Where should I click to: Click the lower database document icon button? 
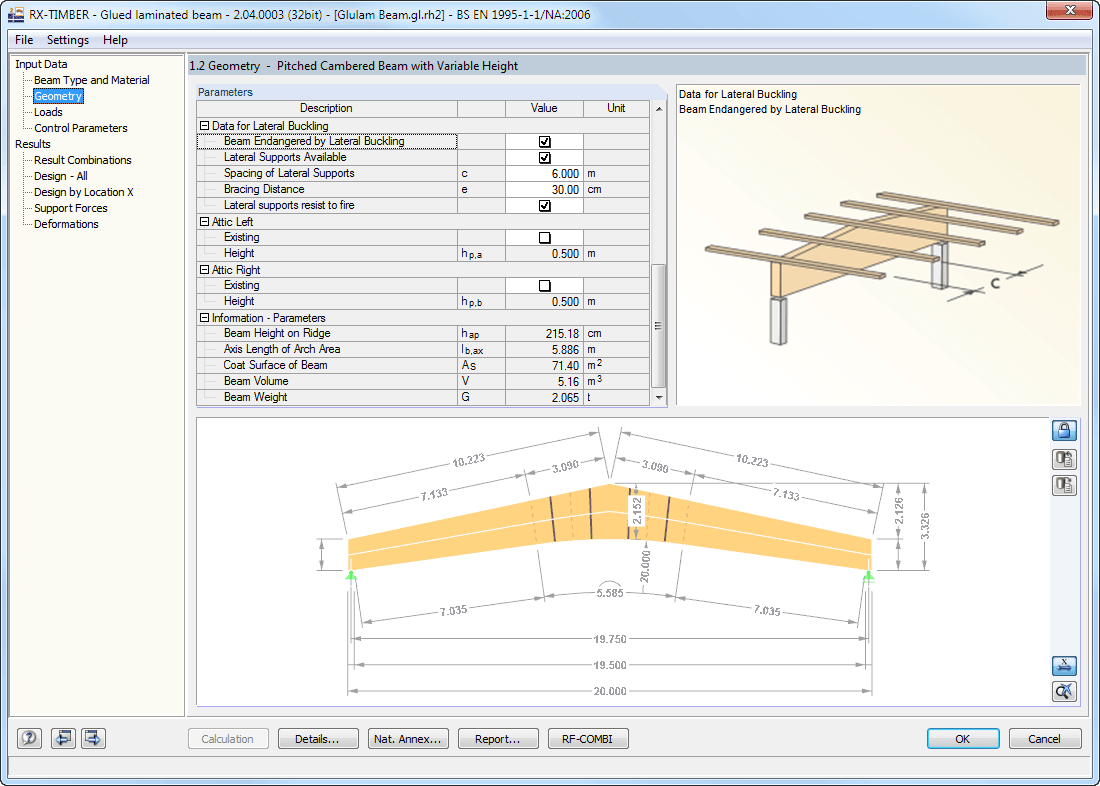tap(1064, 485)
